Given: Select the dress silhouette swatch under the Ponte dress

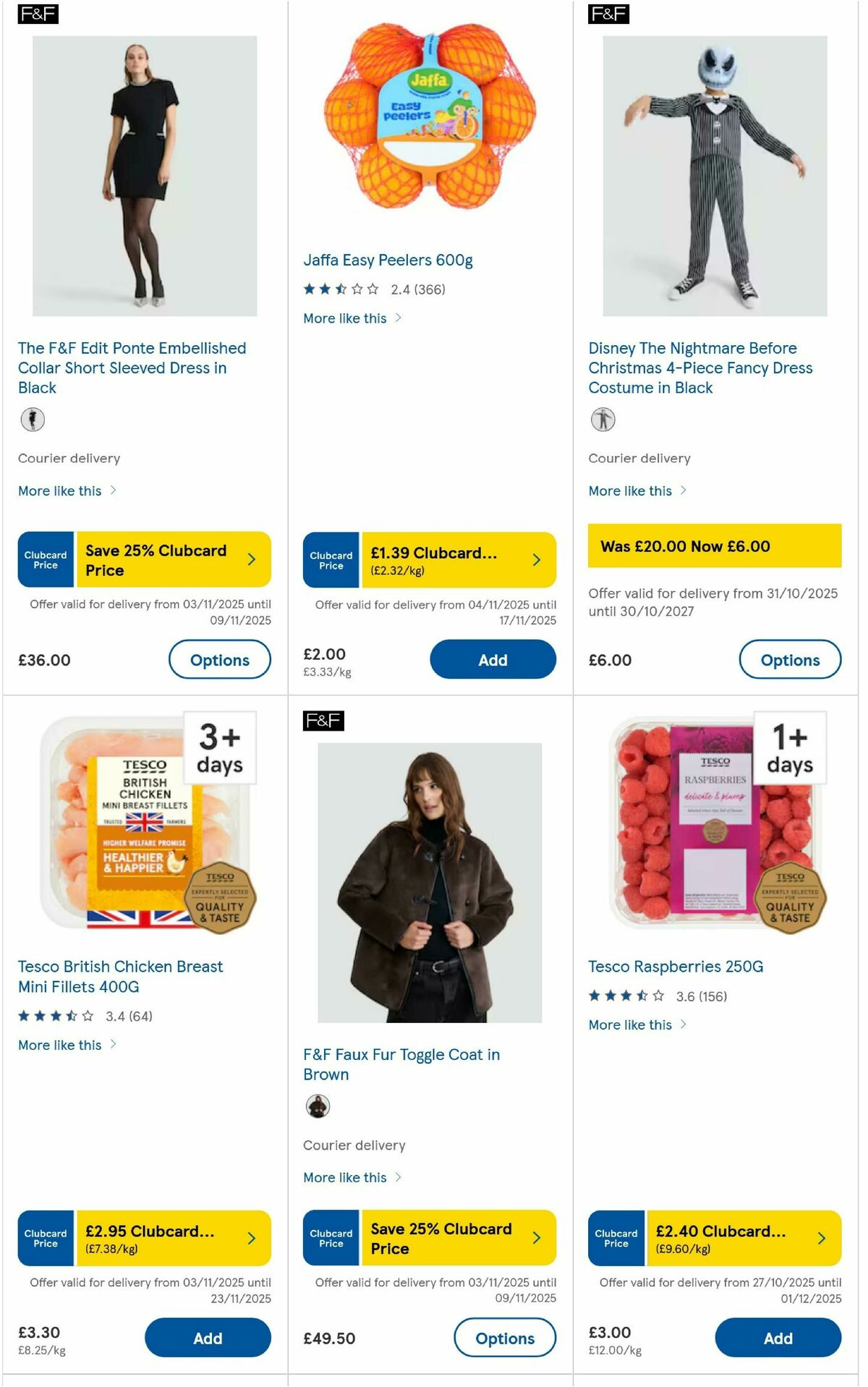Looking at the screenshot, I should click(33, 419).
